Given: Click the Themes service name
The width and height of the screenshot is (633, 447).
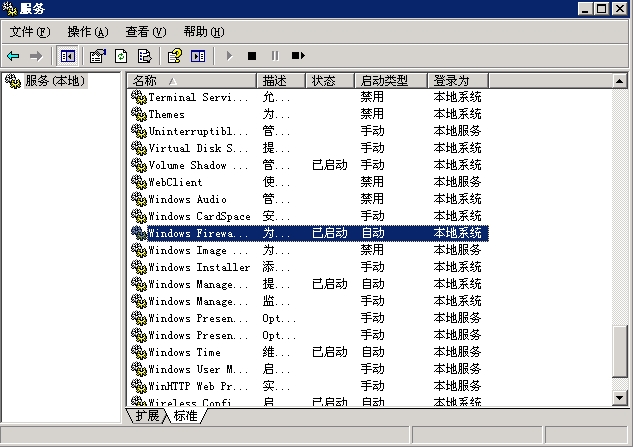Looking at the screenshot, I should (166, 114).
